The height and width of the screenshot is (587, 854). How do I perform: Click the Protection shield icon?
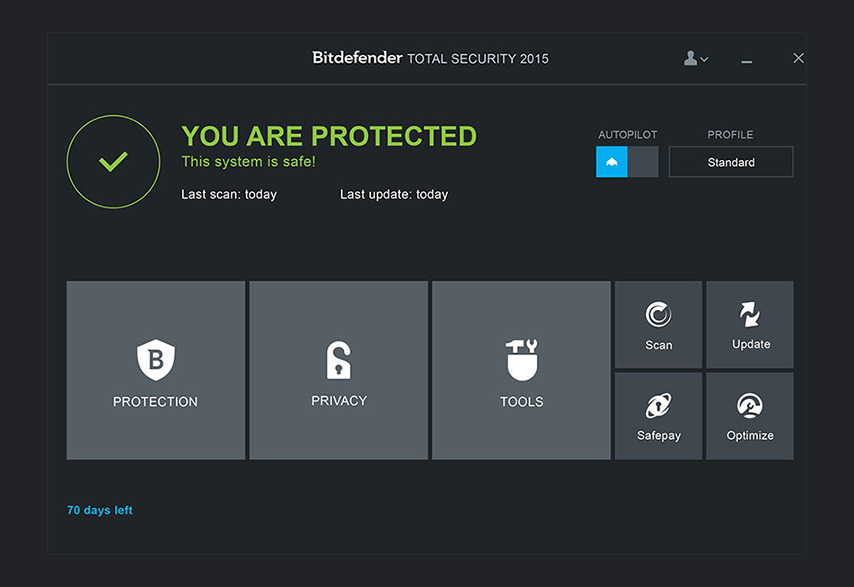[x=155, y=359]
